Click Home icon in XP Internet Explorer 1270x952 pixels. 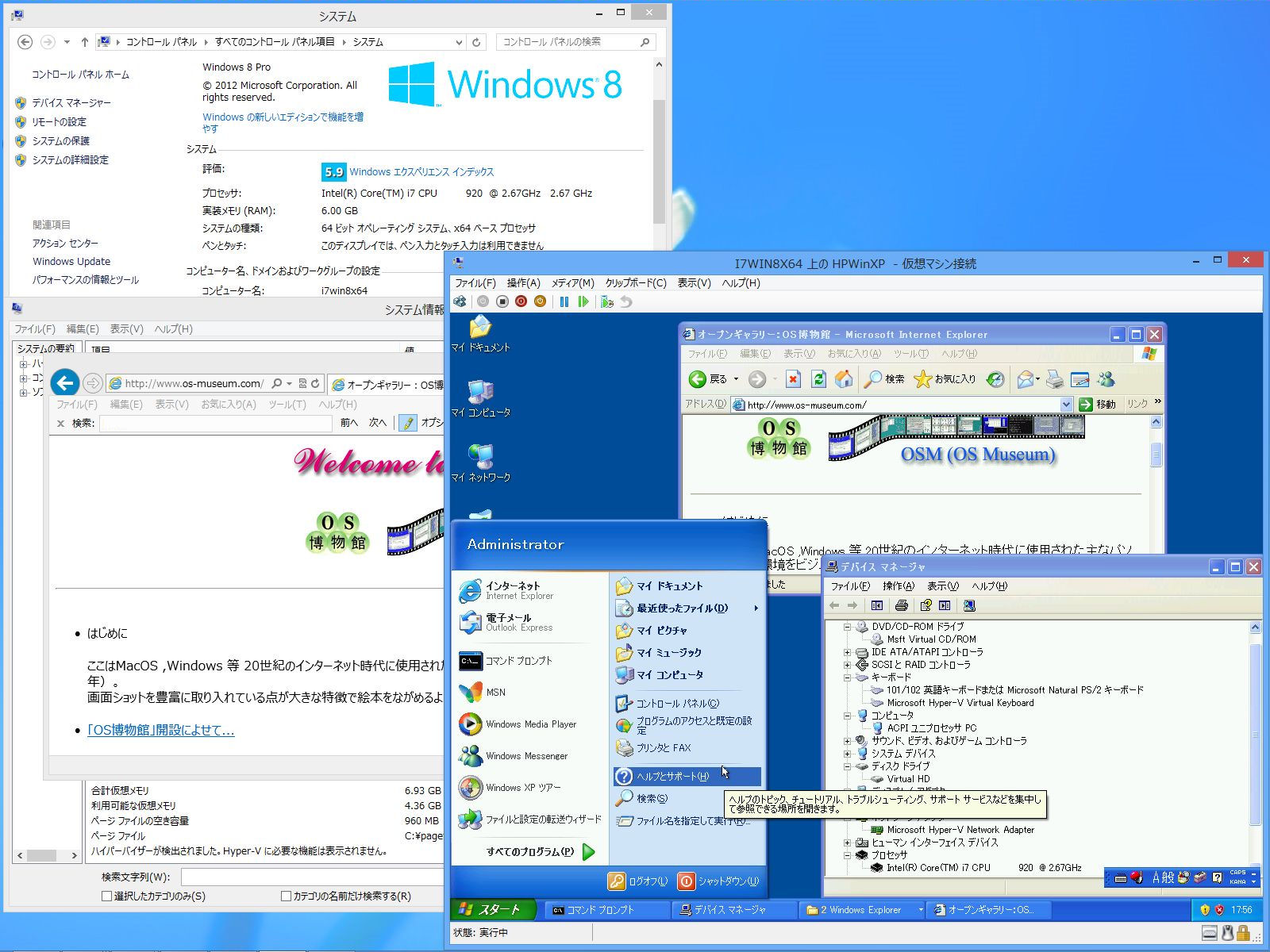844,379
